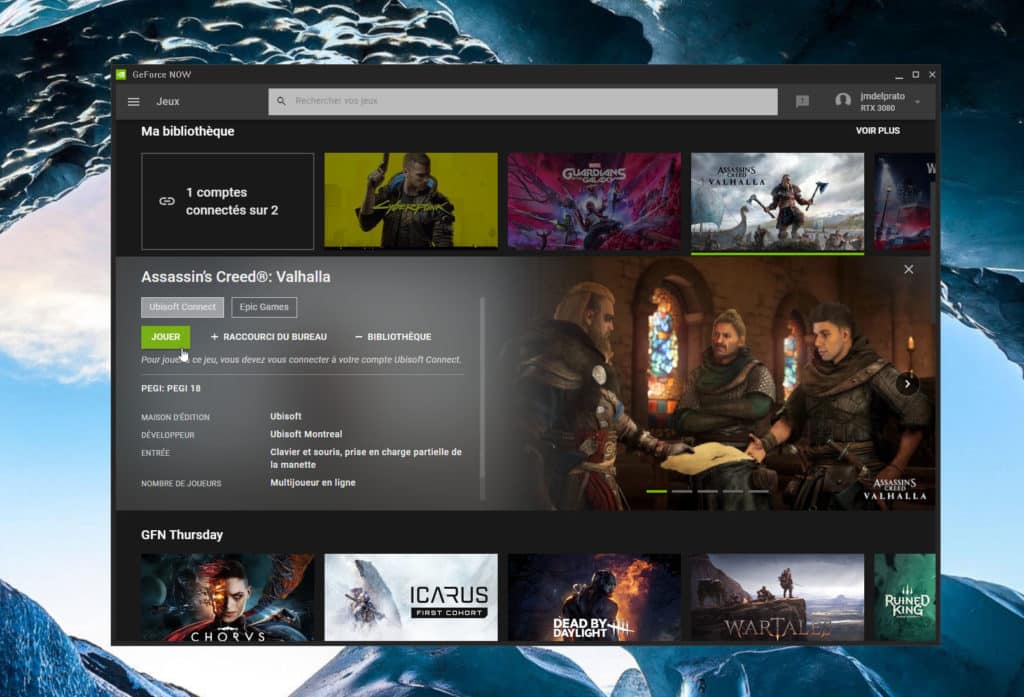Click the 'GFN Thursday' section heading

point(182,534)
